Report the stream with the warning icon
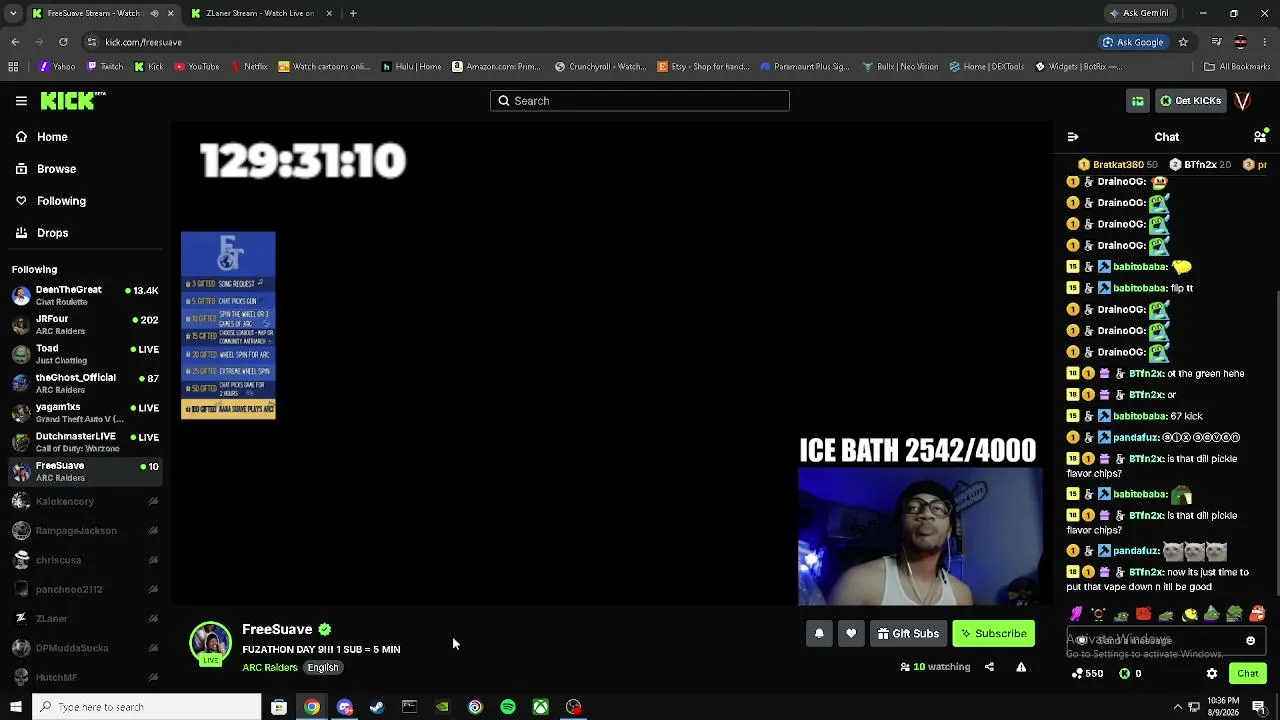The width and height of the screenshot is (1280, 720). [x=1021, y=667]
